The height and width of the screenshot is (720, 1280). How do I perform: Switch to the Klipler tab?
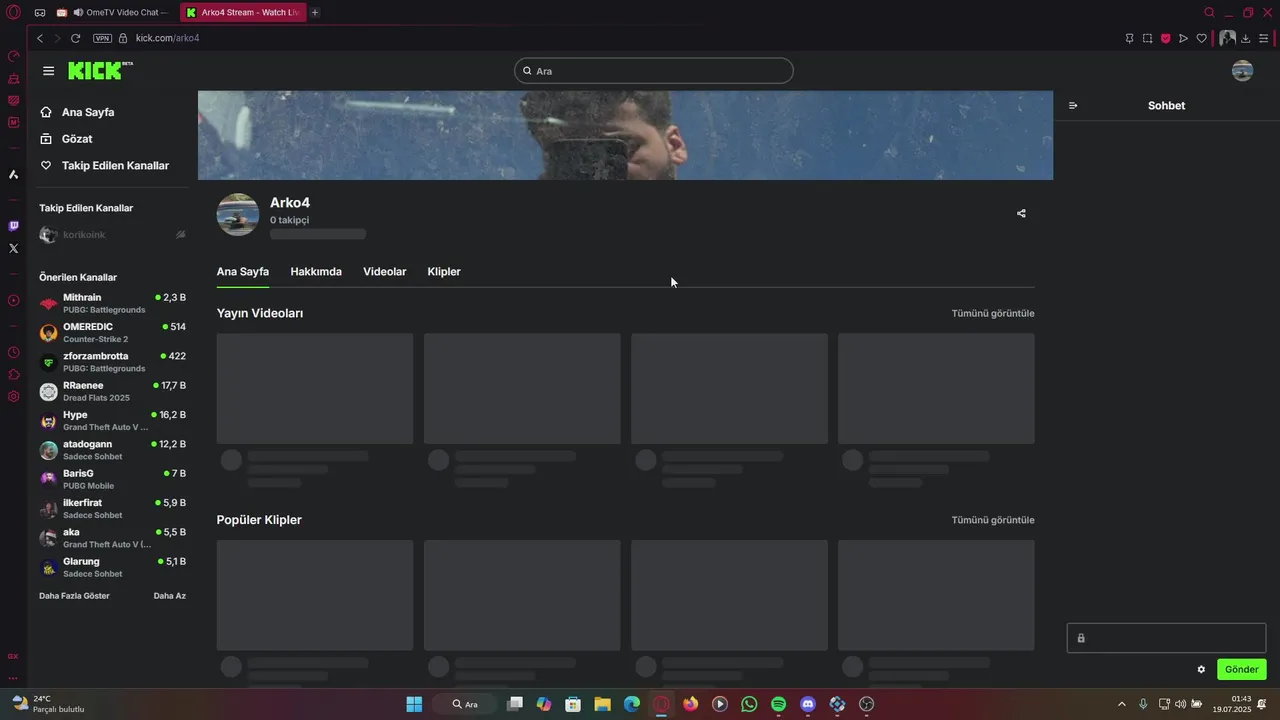coord(444,272)
